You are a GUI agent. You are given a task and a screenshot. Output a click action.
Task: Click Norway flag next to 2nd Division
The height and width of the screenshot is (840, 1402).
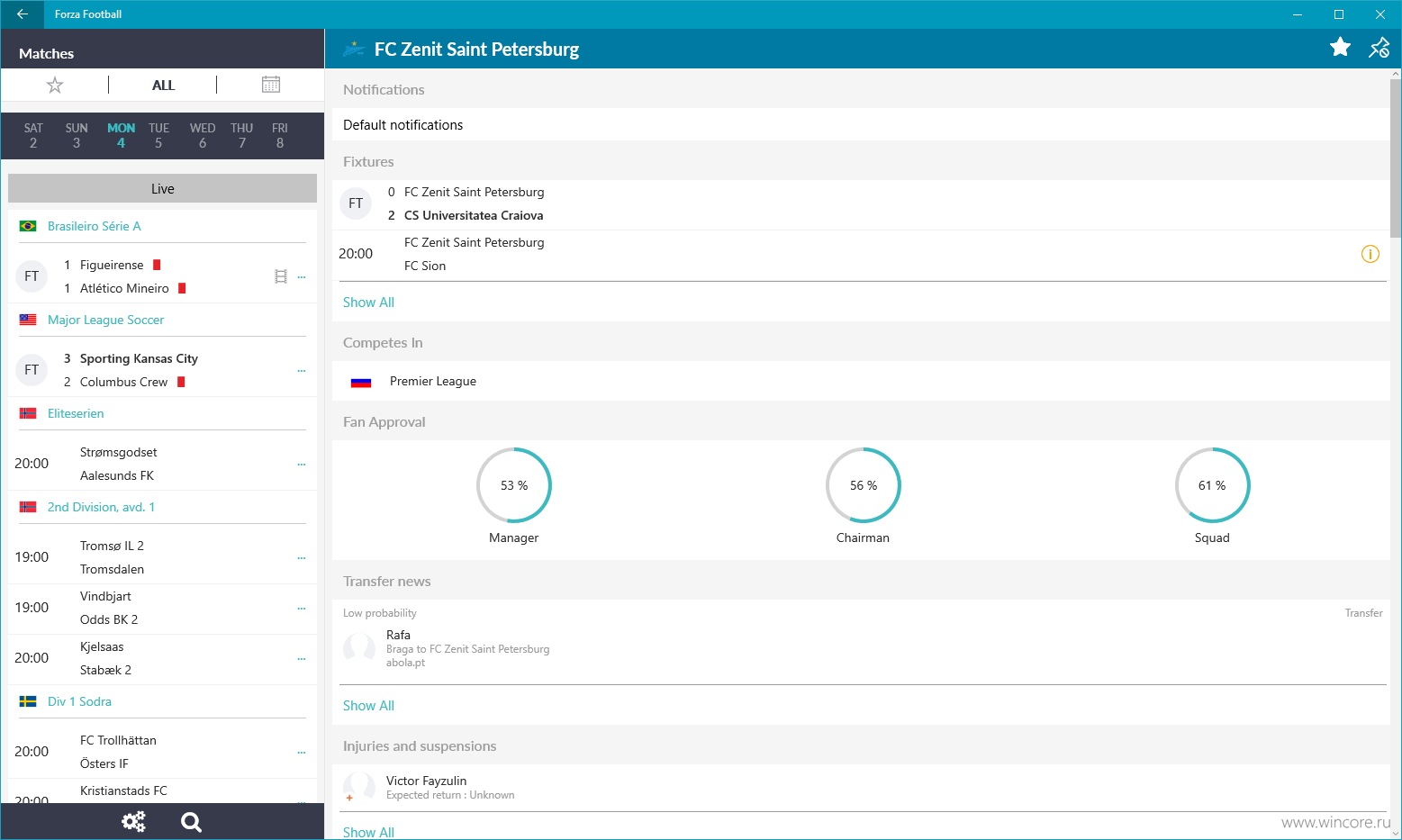28,507
